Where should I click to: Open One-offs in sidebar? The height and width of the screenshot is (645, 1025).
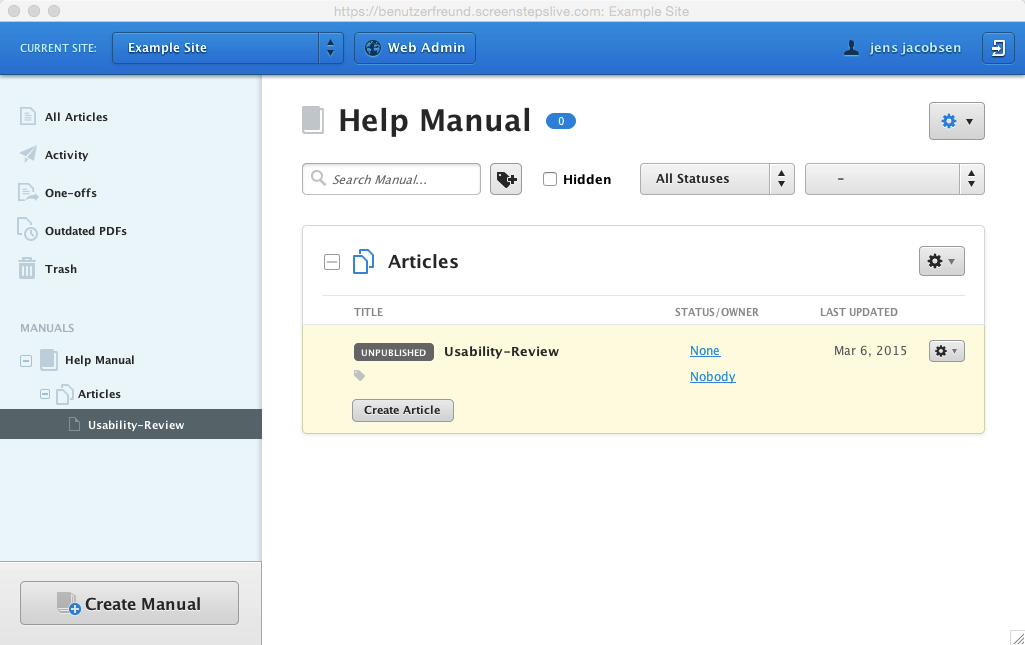click(x=71, y=193)
